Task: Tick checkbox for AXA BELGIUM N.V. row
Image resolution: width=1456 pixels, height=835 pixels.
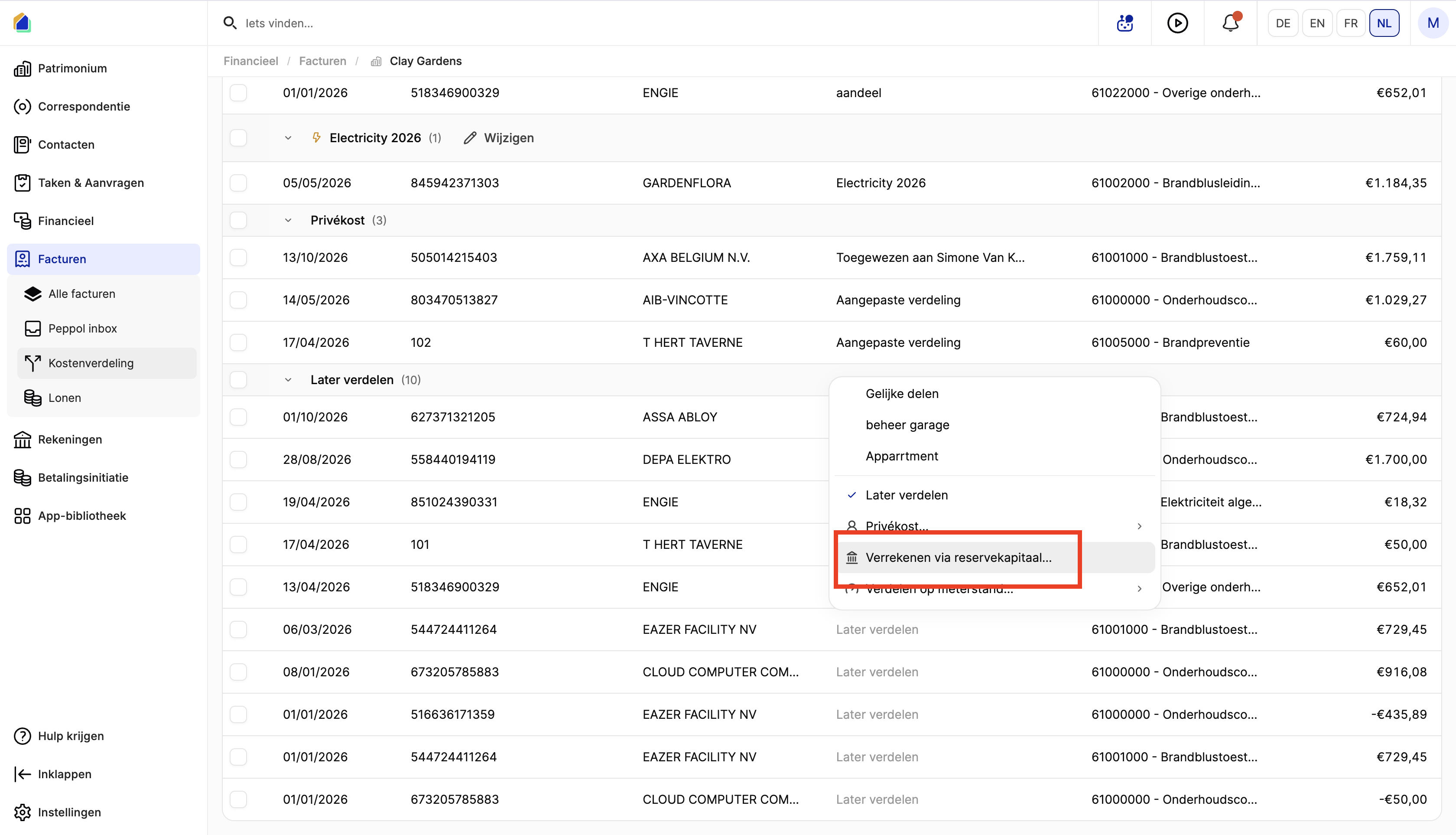Action: [238, 258]
